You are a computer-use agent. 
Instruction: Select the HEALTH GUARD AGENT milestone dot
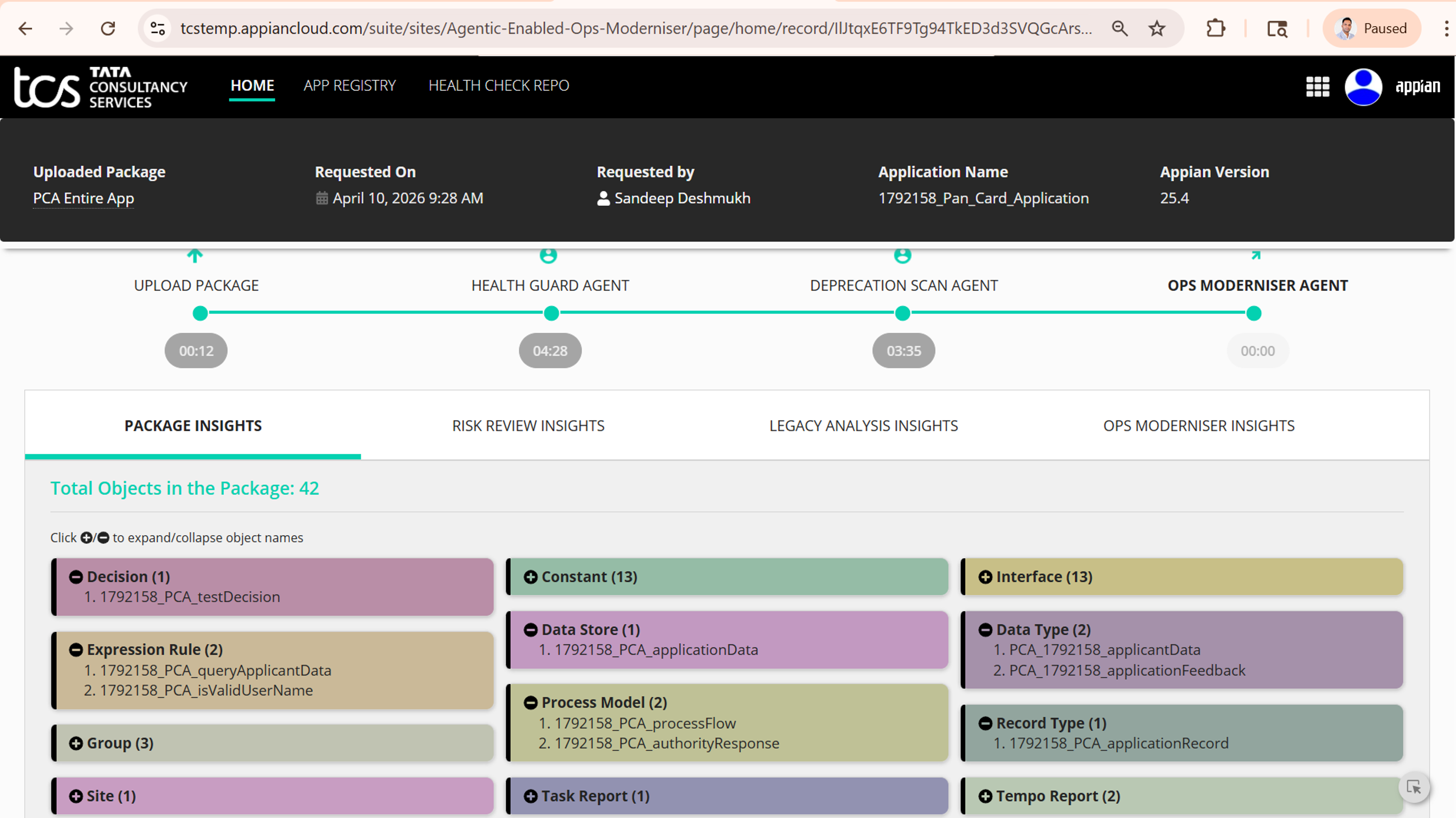point(552,313)
